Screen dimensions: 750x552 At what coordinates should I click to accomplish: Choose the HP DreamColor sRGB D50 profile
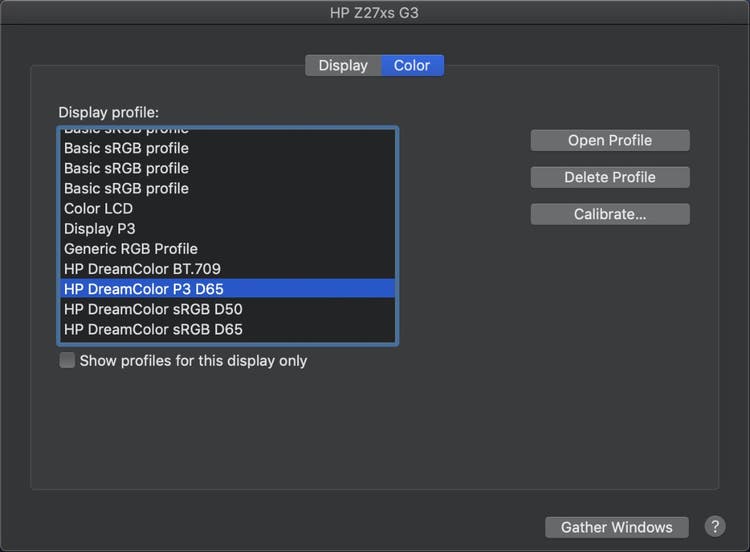pyautogui.click(x=153, y=309)
